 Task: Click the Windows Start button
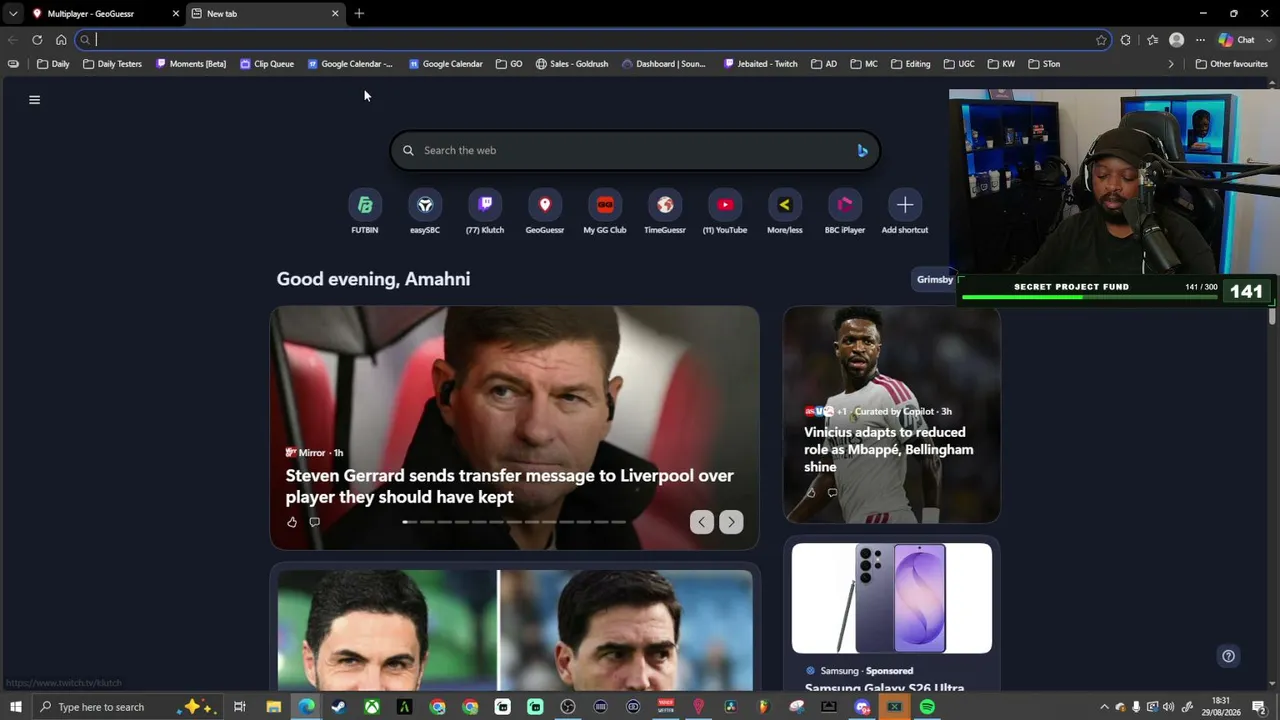pos(15,707)
